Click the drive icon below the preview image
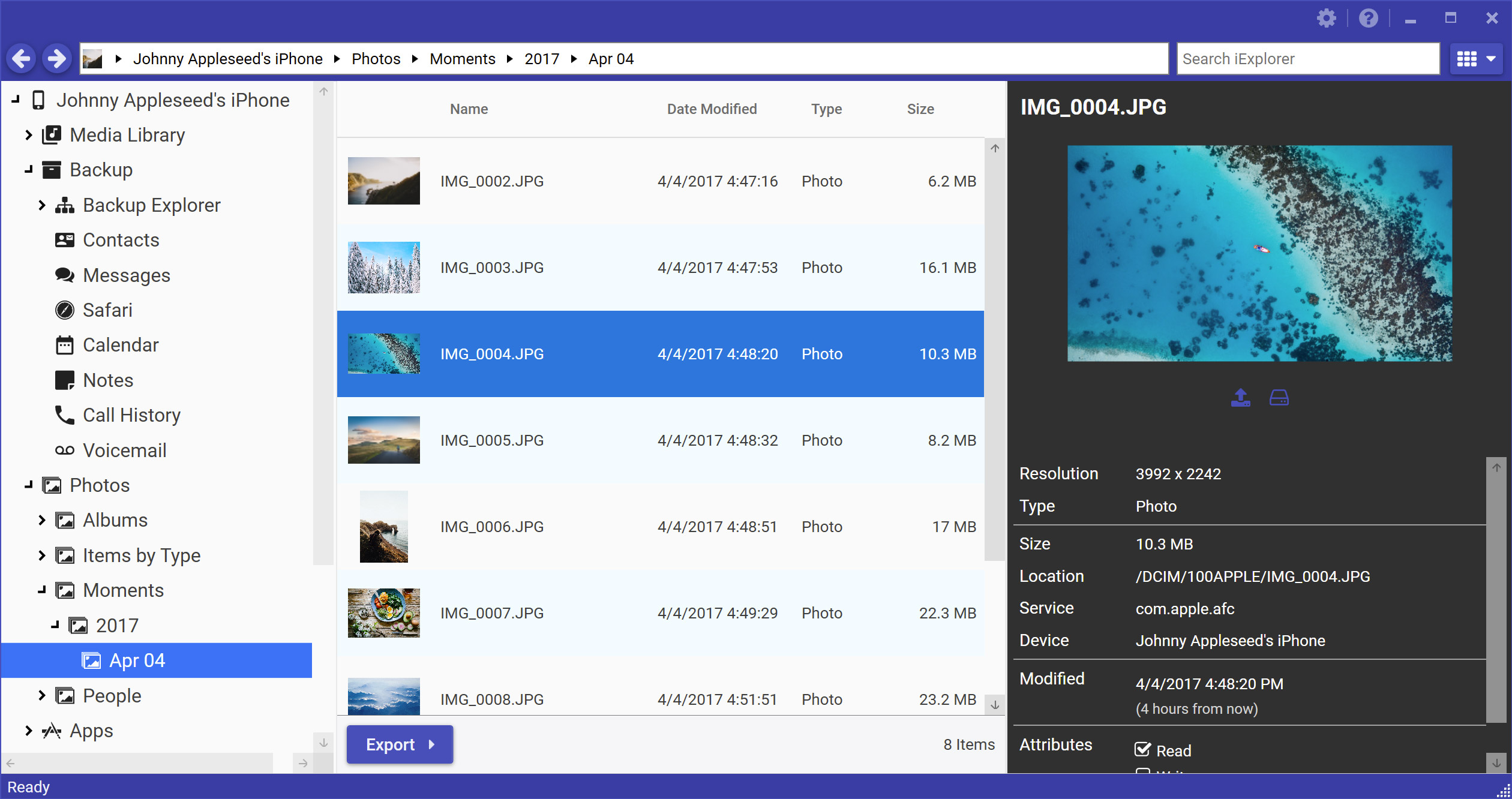The width and height of the screenshot is (1512, 799). click(x=1279, y=397)
